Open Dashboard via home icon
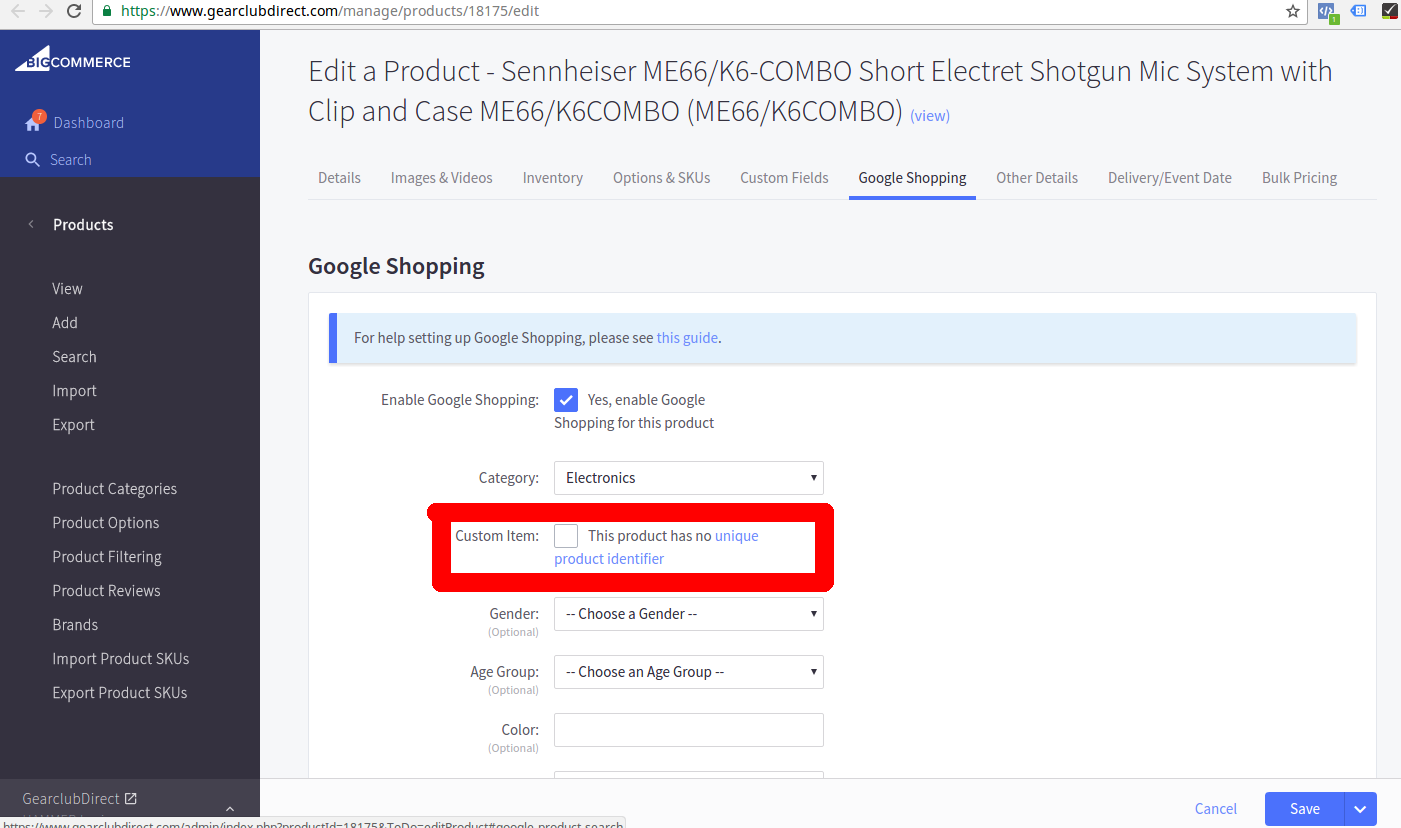 [34, 122]
